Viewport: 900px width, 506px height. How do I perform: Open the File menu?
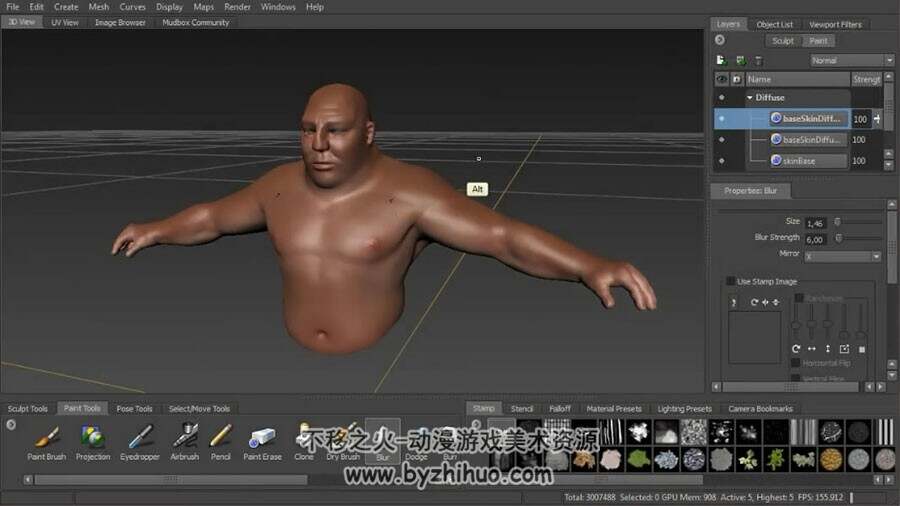(x=13, y=7)
